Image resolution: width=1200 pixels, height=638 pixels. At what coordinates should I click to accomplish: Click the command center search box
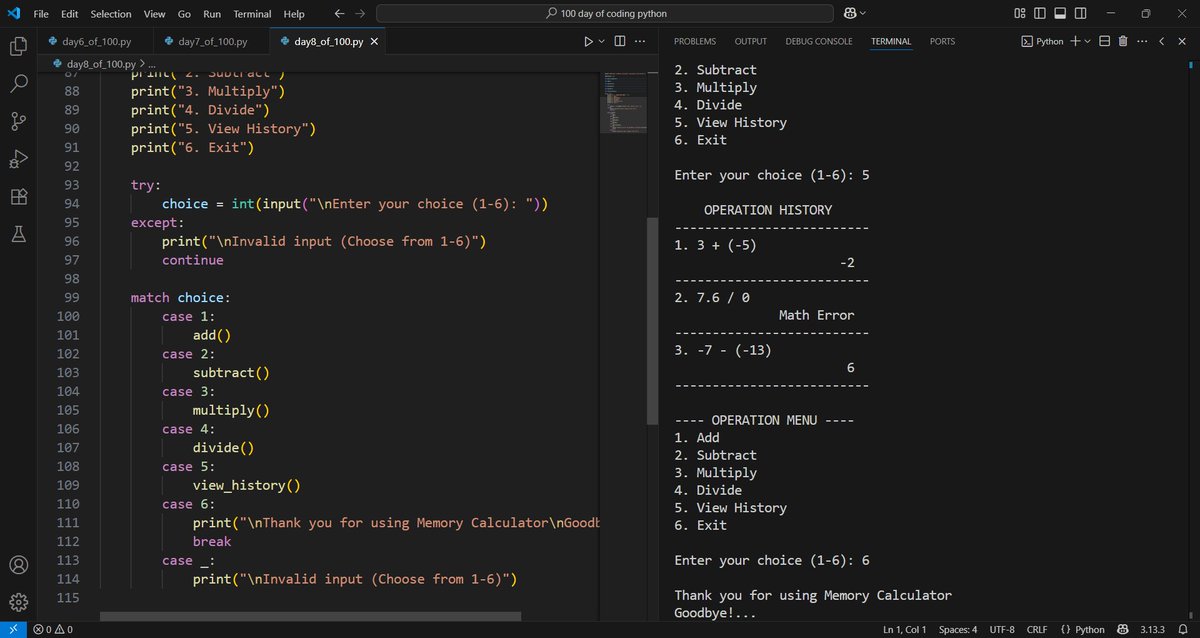pyautogui.click(x=605, y=13)
